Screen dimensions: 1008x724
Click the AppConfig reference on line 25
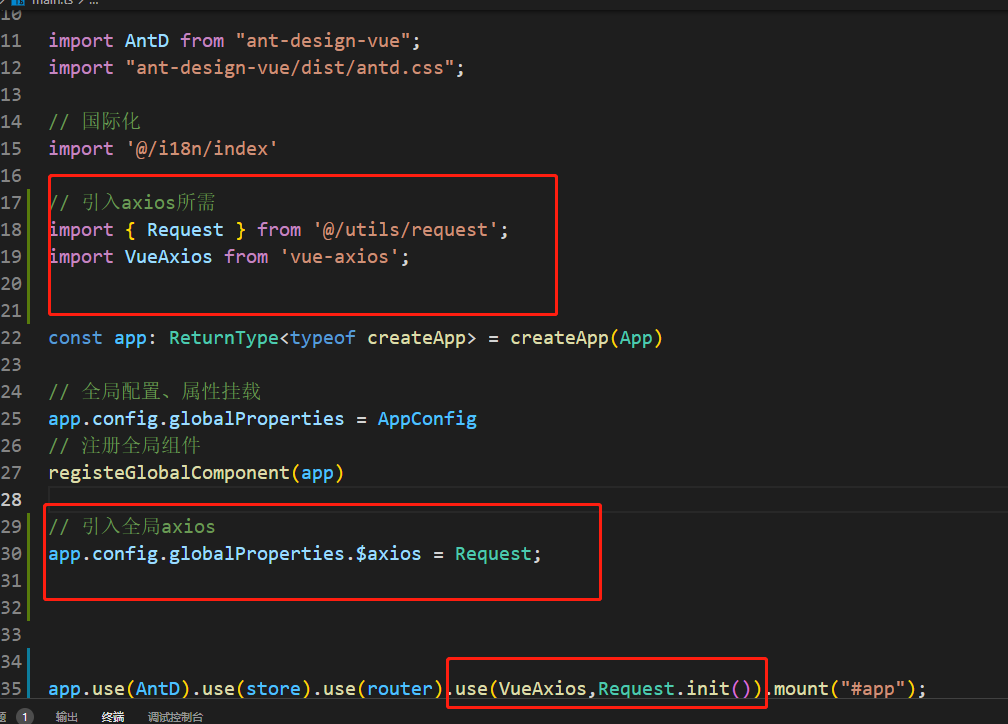coord(426,418)
